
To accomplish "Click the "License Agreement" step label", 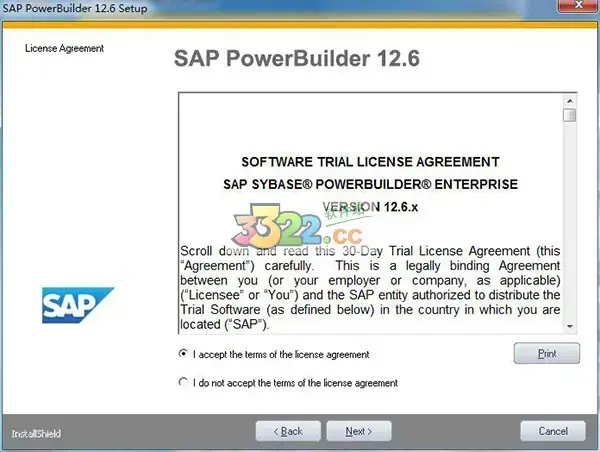I will 64,48.
